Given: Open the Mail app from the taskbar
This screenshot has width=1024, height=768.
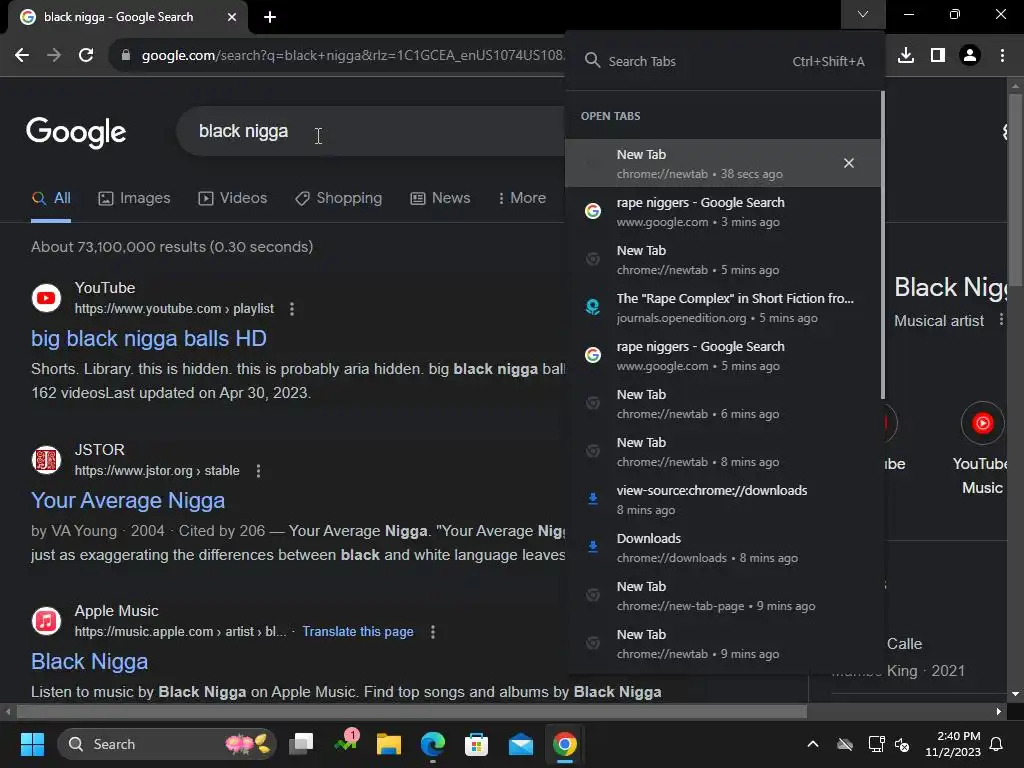Looking at the screenshot, I should point(520,744).
